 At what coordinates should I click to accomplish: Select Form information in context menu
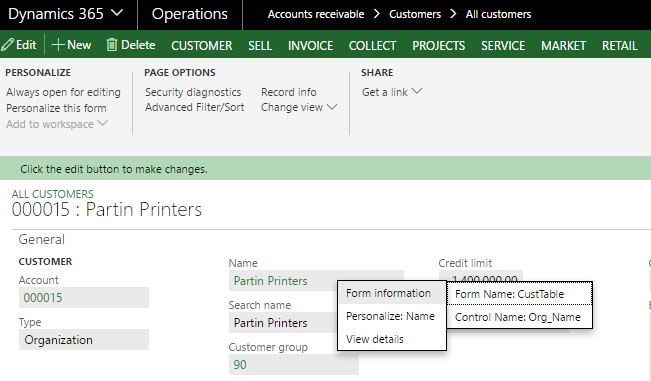pyautogui.click(x=392, y=293)
